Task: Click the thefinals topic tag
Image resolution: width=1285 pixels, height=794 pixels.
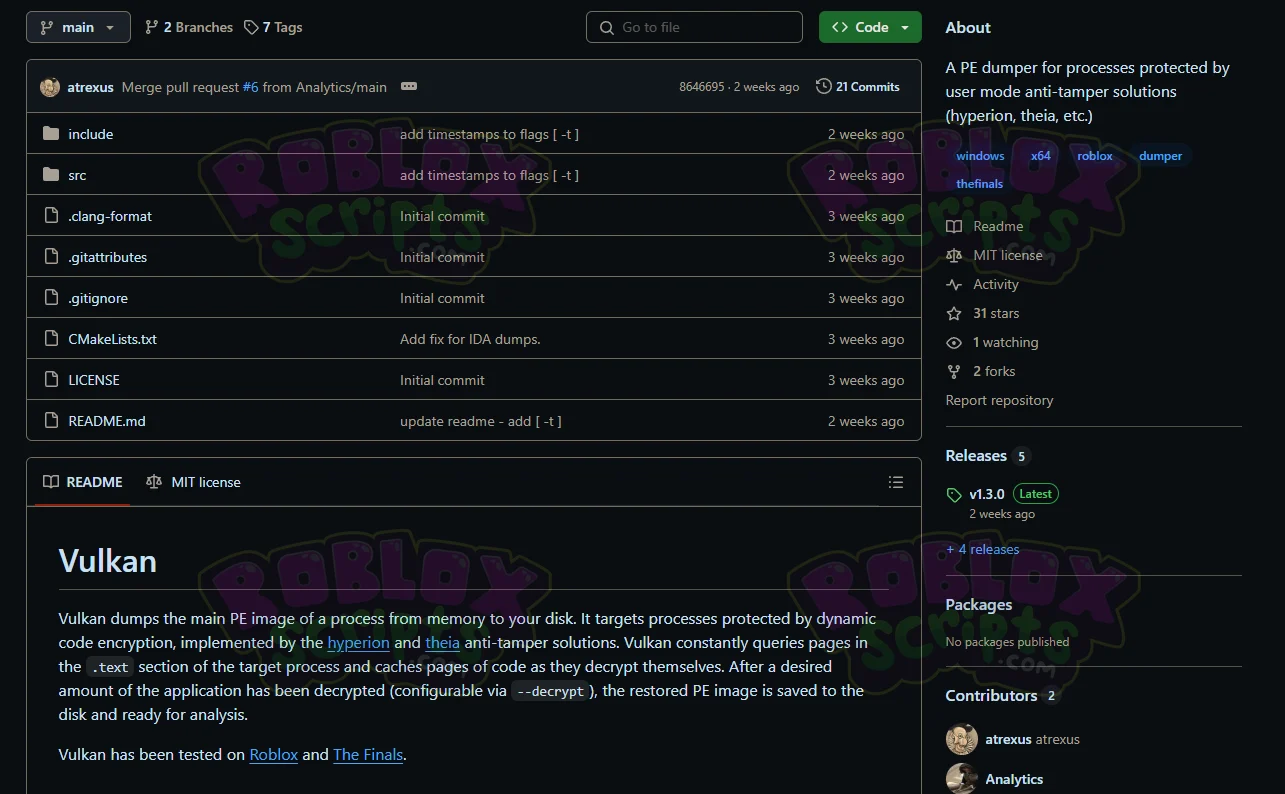Action: pyautogui.click(x=979, y=184)
